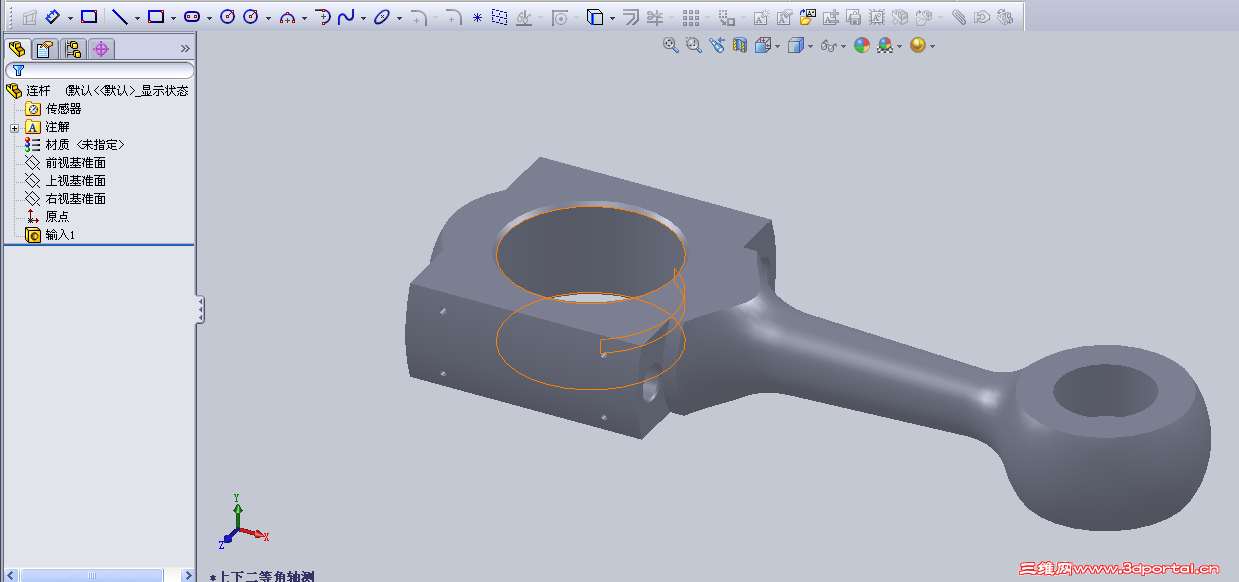
Task: Select the Corner Rectangle tool in sketch toolbar
Action: [x=155, y=17]
